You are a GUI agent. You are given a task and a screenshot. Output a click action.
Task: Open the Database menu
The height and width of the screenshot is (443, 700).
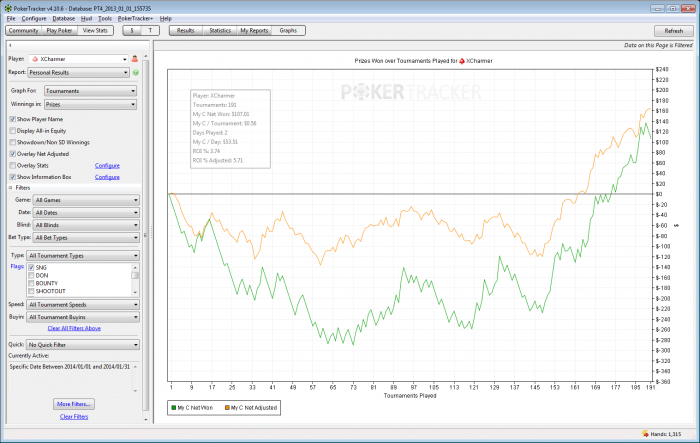pyautogui.click(x=63, y=19)
